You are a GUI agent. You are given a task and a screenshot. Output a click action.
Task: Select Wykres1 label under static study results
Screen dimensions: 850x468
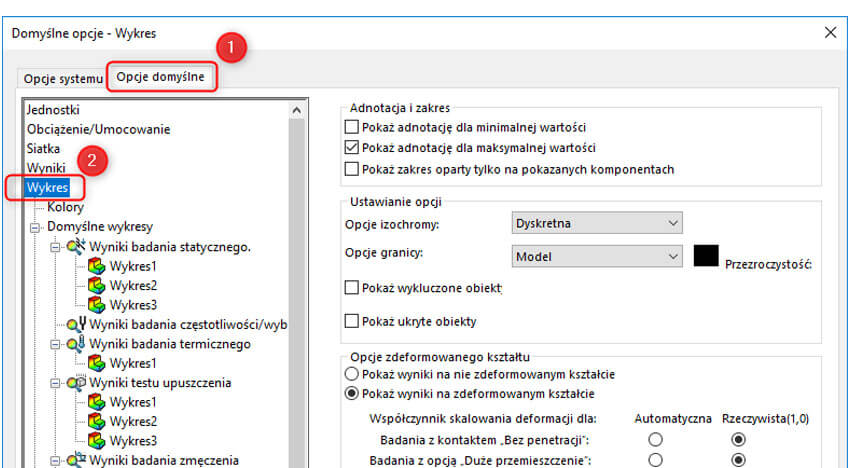(x=133, y=266)
